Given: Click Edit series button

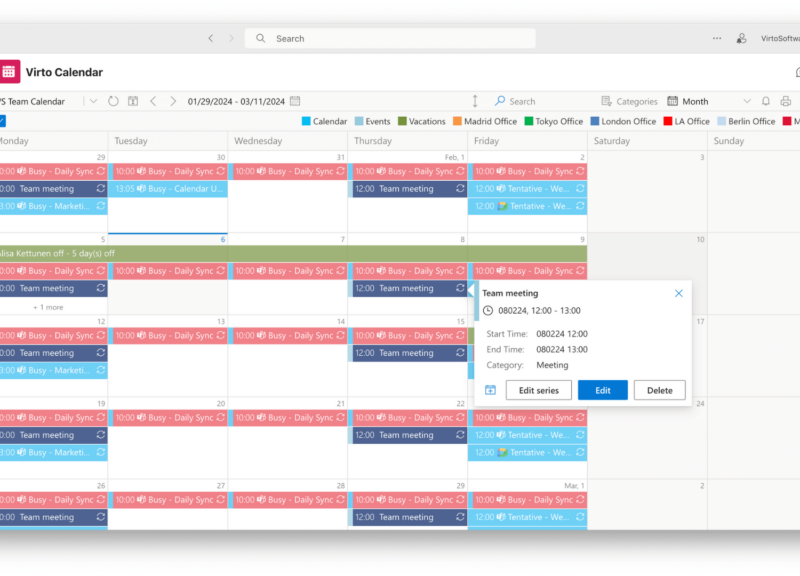Looking at the screenshot, I should [x=539, y=390].
